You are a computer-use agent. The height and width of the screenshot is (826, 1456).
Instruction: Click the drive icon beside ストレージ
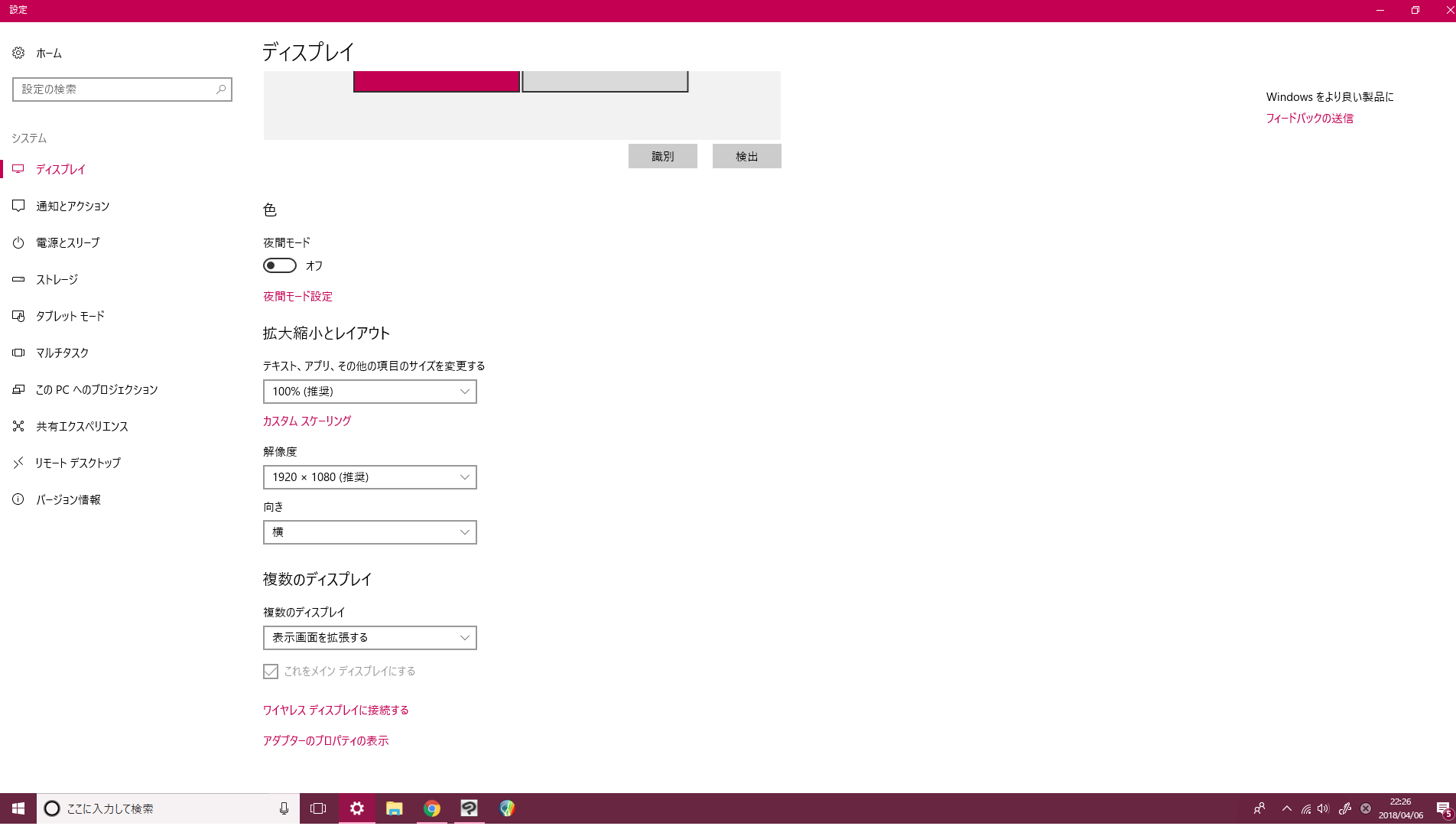pyautogui.click(x=18, y=279)
